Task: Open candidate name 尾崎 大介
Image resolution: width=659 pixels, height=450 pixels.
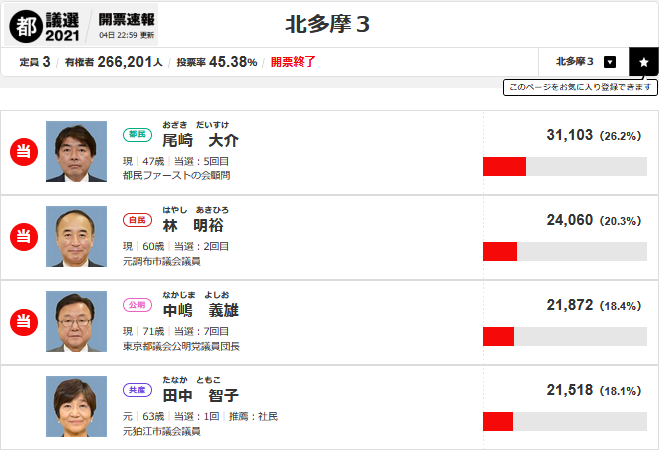Action: click(200, 140)
